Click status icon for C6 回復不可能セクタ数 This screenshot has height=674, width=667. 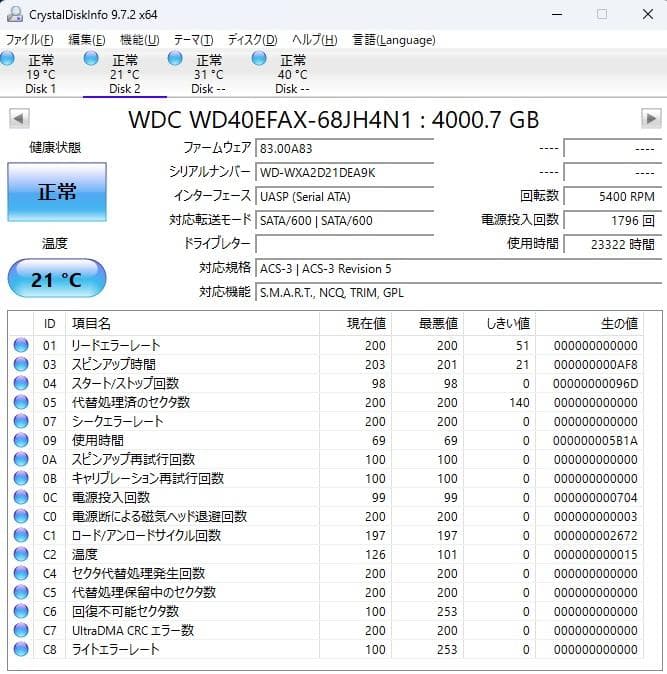[21, 611]
